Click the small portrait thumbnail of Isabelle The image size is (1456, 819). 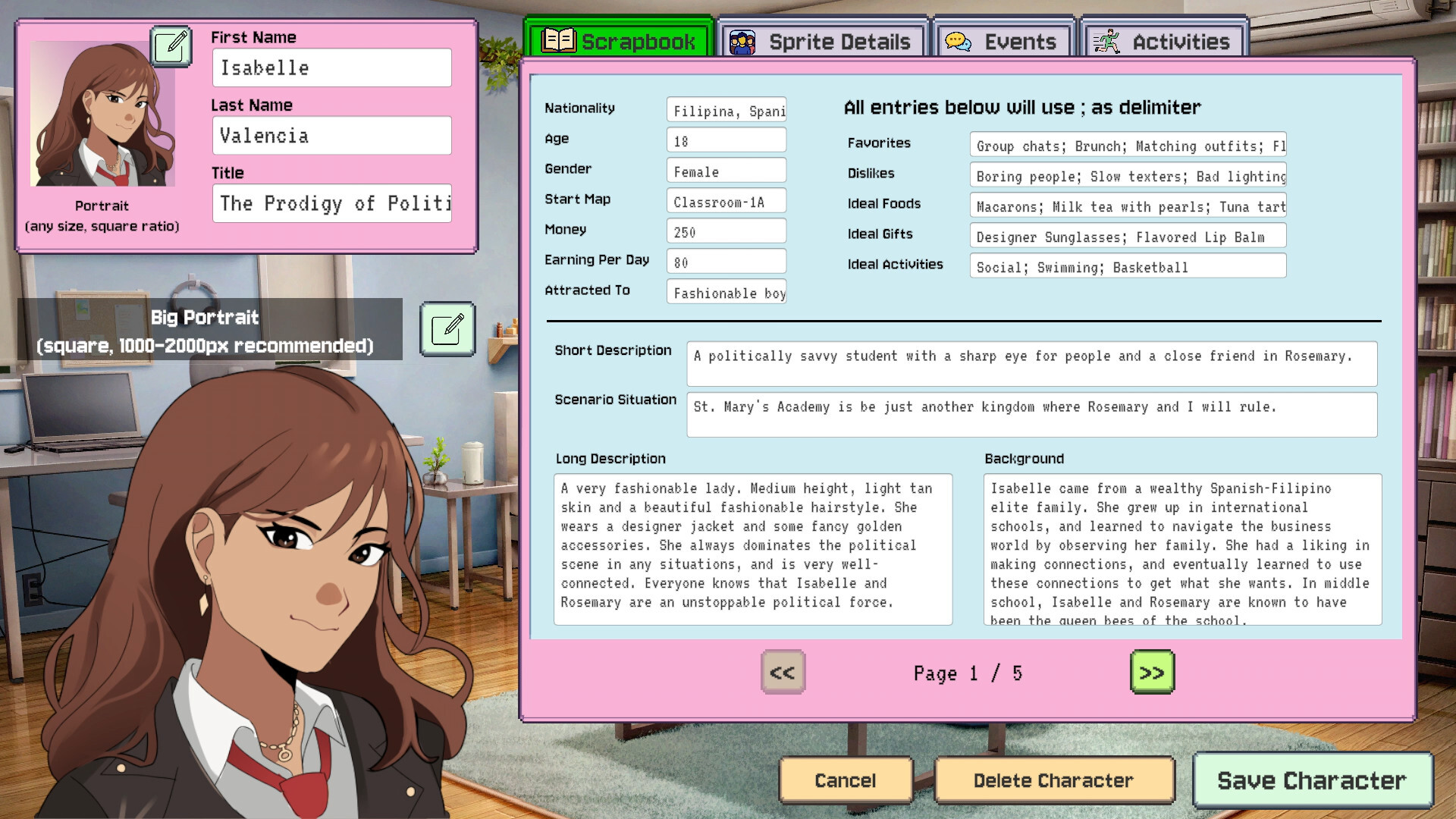coord(102,114)
